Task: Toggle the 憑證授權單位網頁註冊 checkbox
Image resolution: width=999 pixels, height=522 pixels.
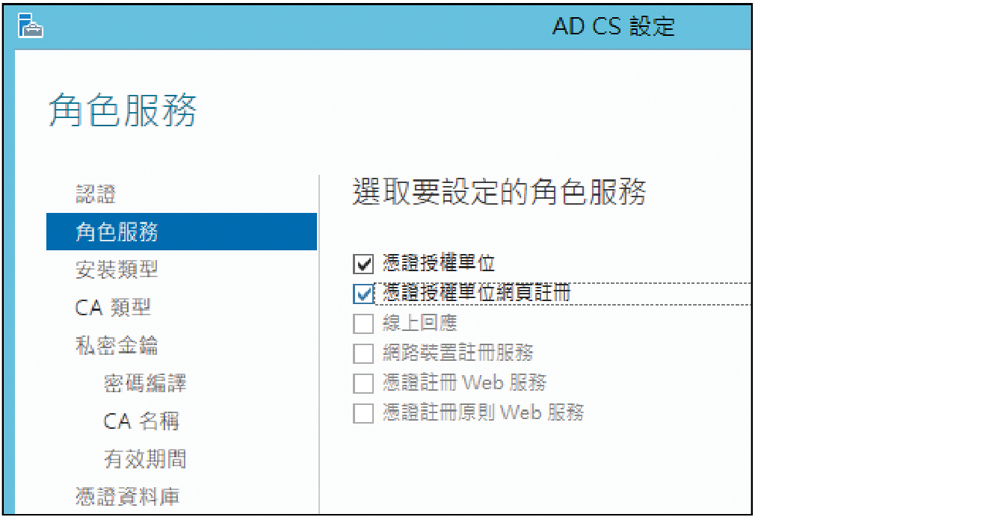Action: 363,293
